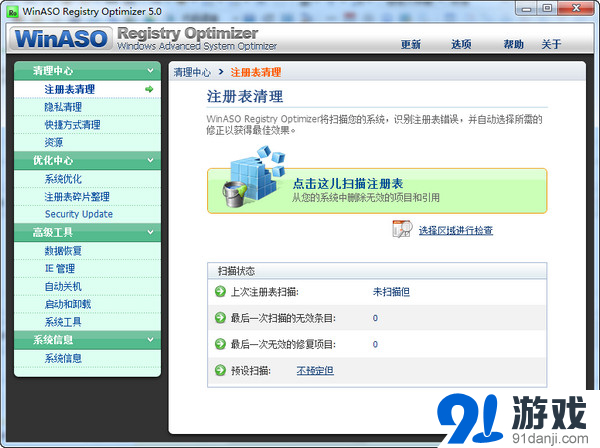Open the 选项 menu
Image resolution: width=600 pixels, height=448 pixels.
(x=461, y=44)
